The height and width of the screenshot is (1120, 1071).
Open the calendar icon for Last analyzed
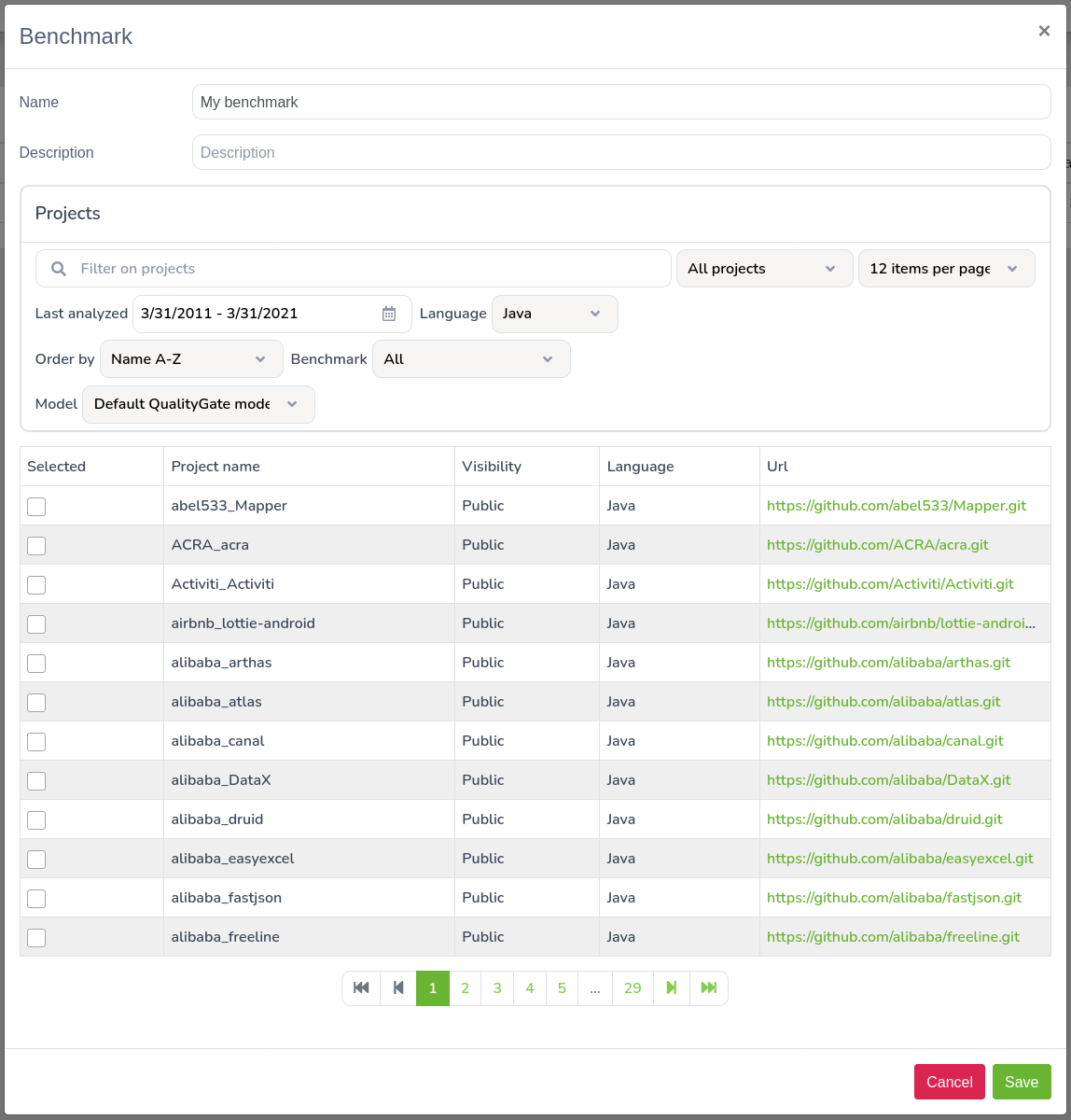tap(389, 314)
